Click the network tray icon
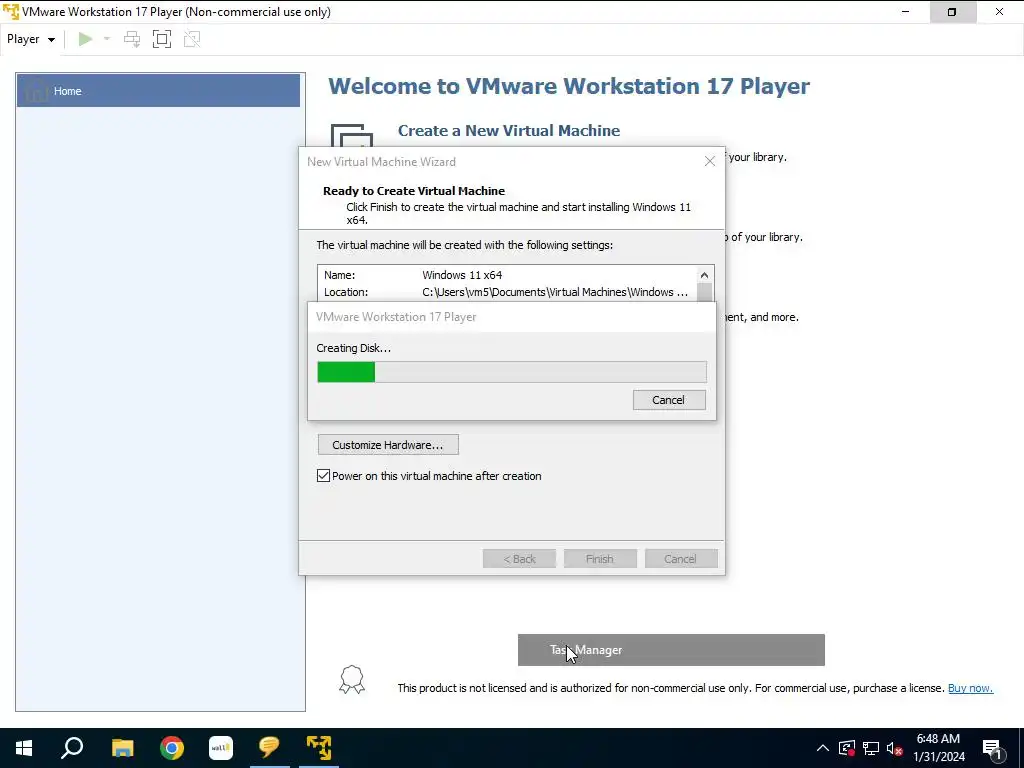Image resolution: width=1024 pixels, height=768 pixels. [x=871, y=748]
